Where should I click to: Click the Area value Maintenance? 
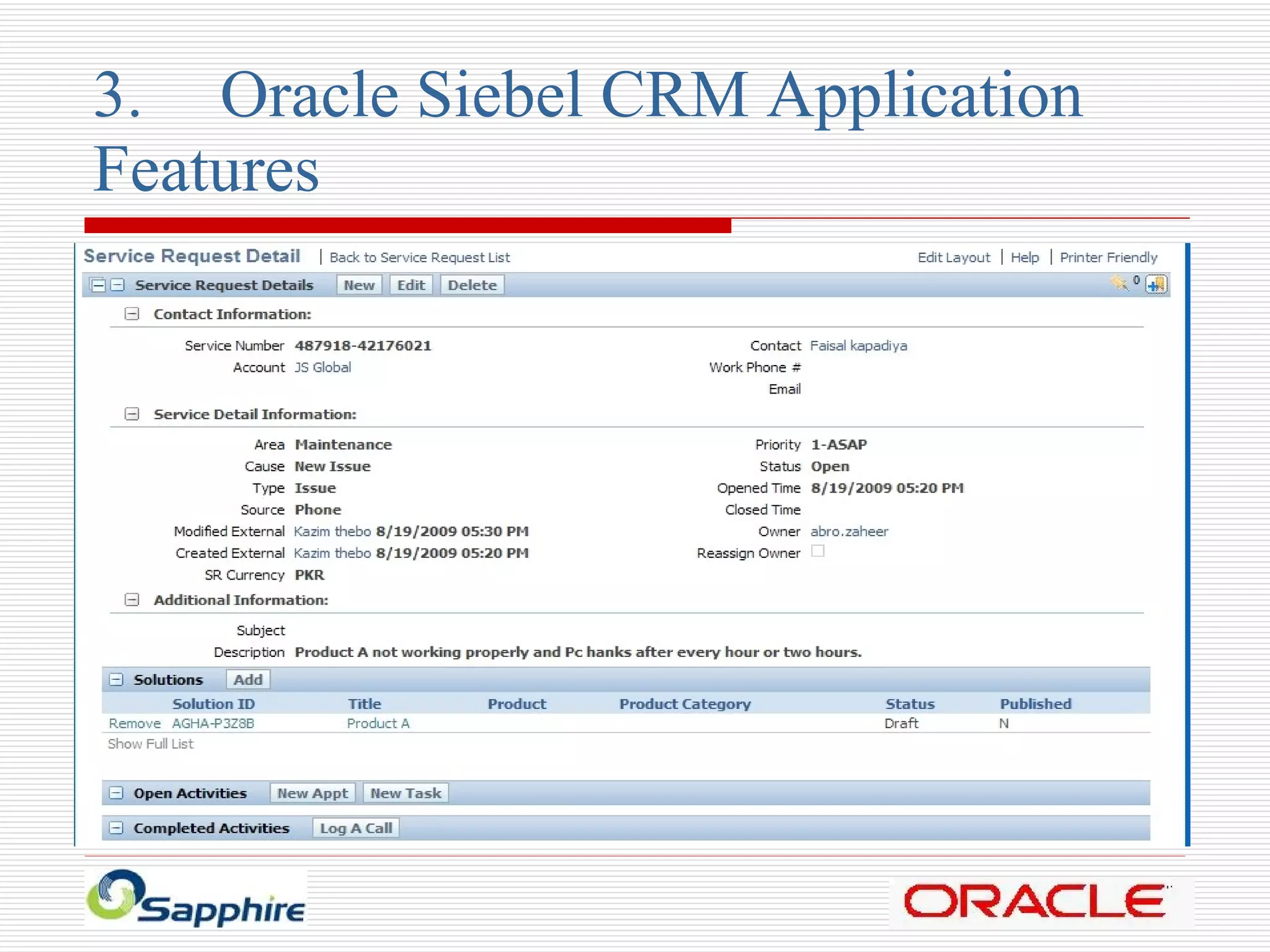coord(343,444)
